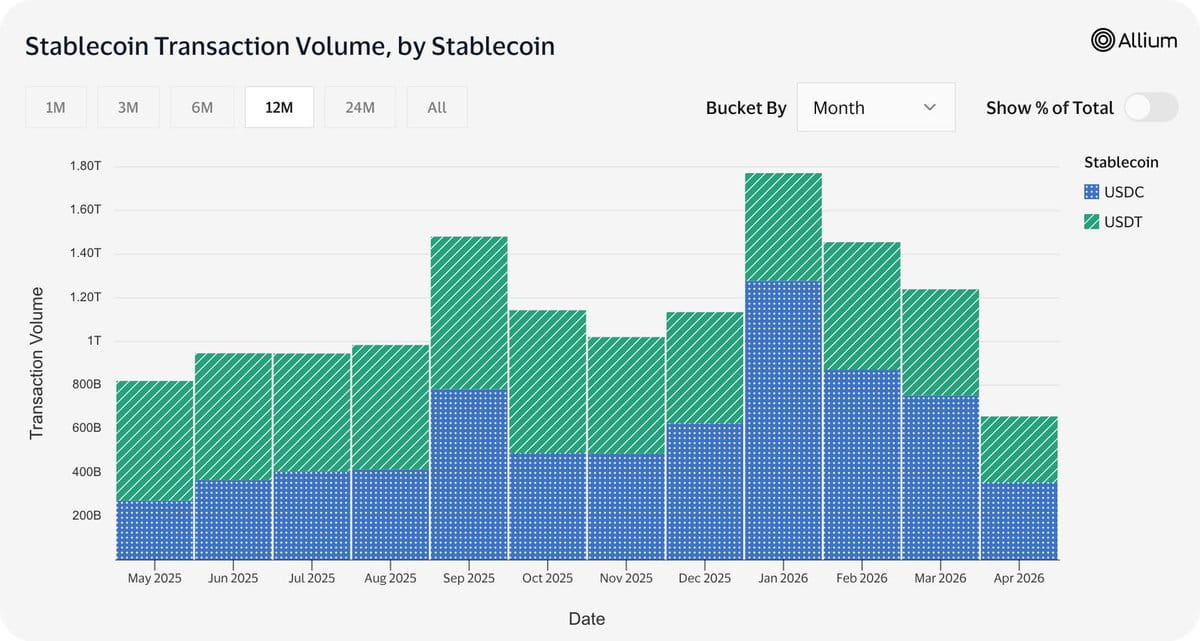The image size is (1200, 641).
Task: Click the Jan 2026 axis label
Action: click(x=783, y=578)
